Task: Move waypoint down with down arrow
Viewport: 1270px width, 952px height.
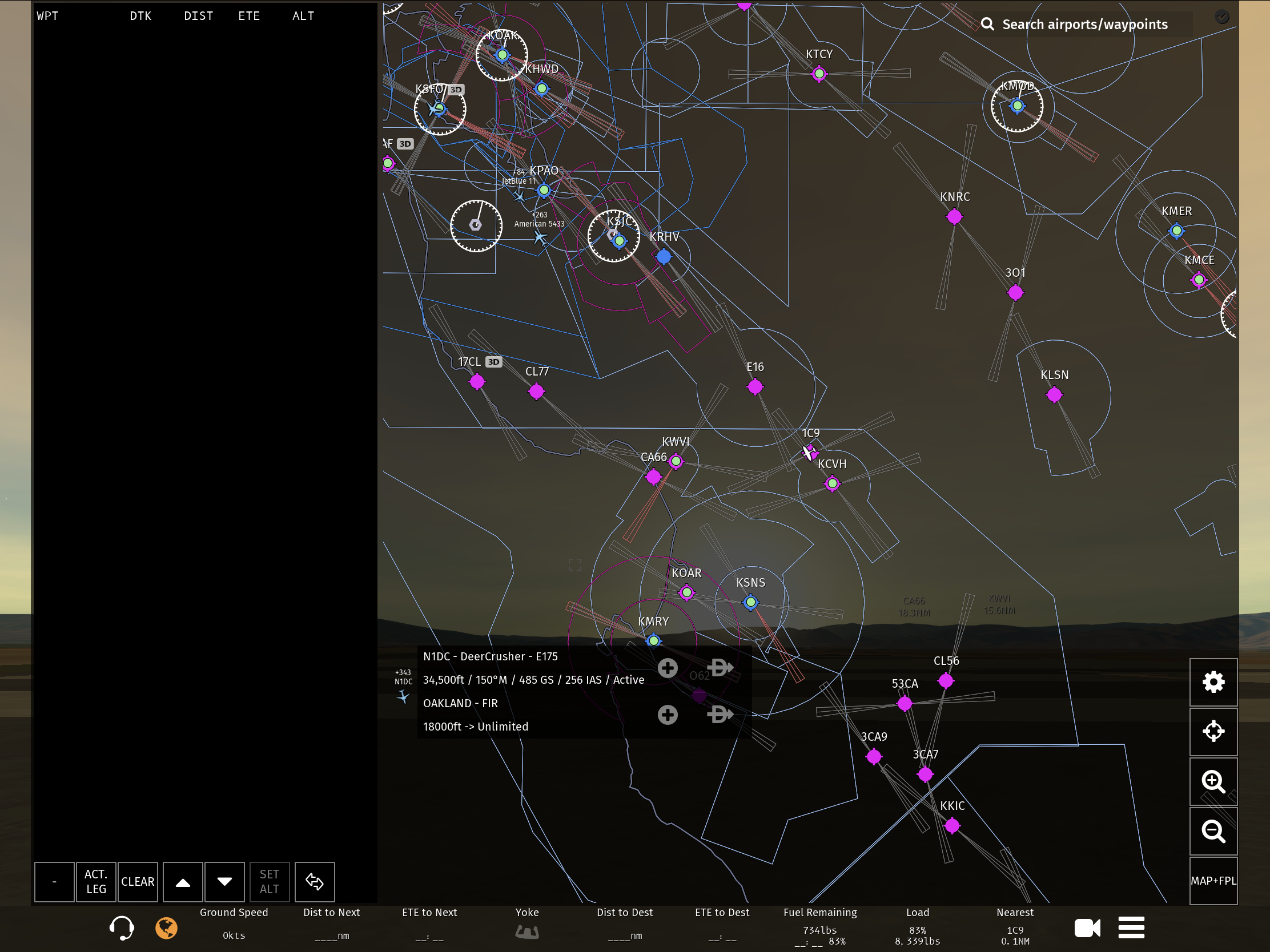Action: tap(224, 881)
